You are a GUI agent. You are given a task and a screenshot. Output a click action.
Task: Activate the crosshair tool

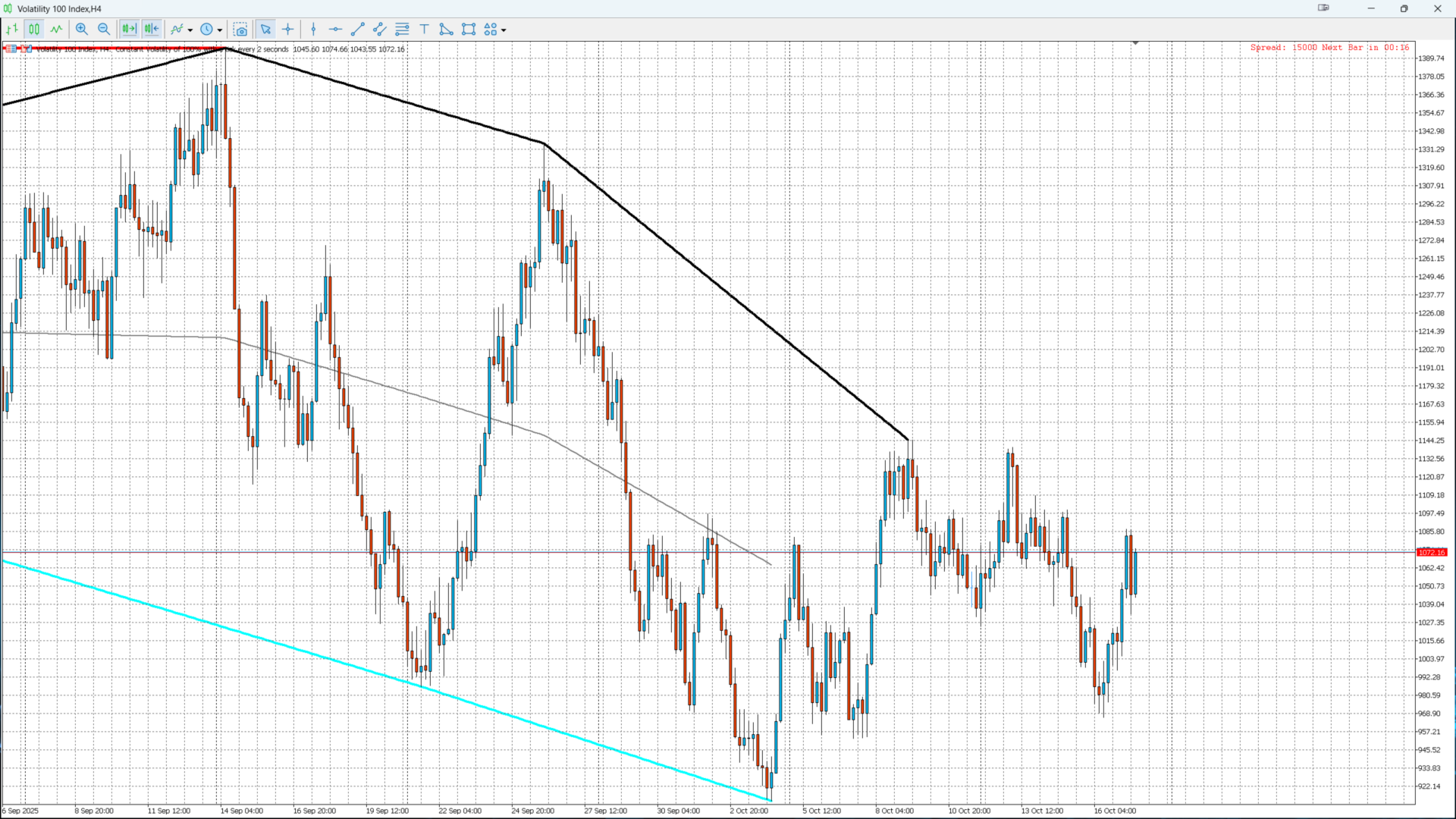coord(288,30)
